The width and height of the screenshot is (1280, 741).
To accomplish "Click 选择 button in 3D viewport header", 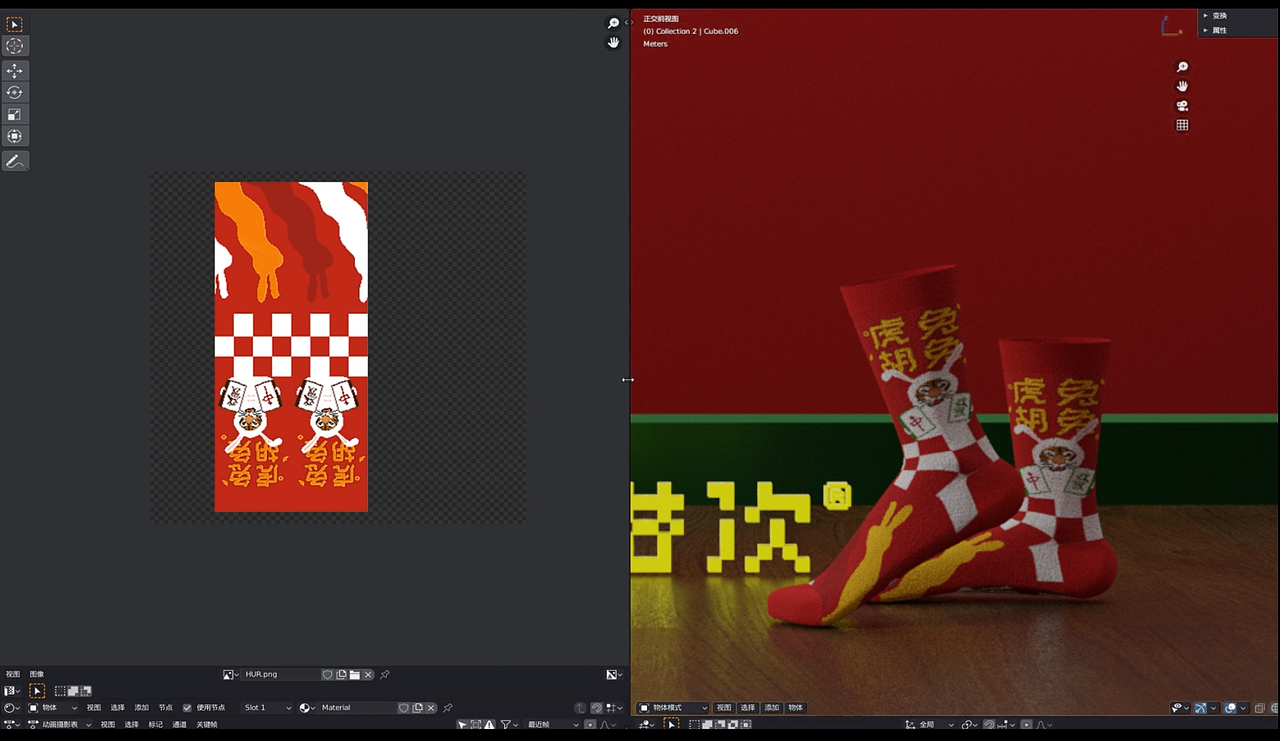I will pyautogui.click(x=747, y=708).
